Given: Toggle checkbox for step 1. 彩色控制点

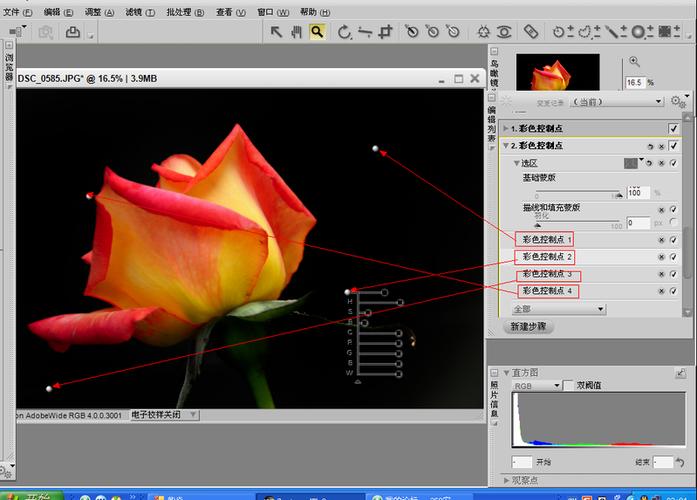Looking at the screenshot, I should point(673,128).
